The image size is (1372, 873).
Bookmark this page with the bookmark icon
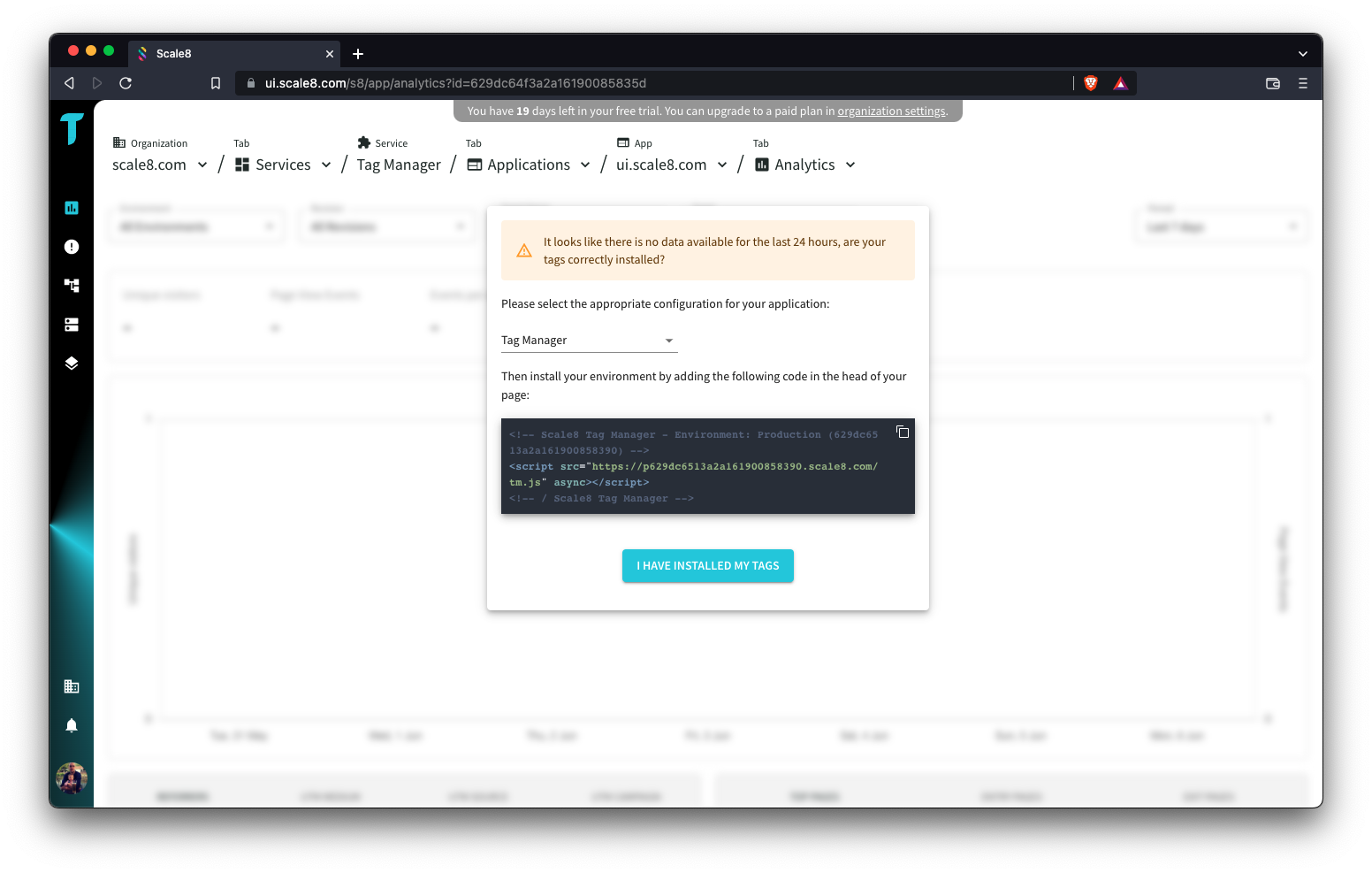pyautogui.click(x=216, y=83)
